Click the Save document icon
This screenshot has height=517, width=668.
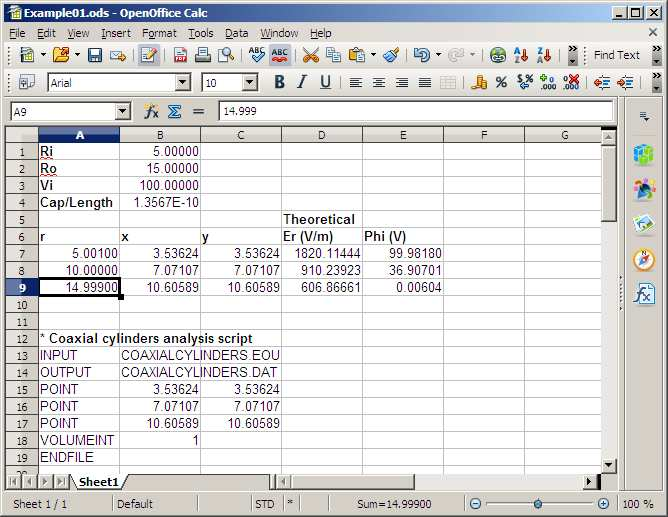(x=96, y=55)
